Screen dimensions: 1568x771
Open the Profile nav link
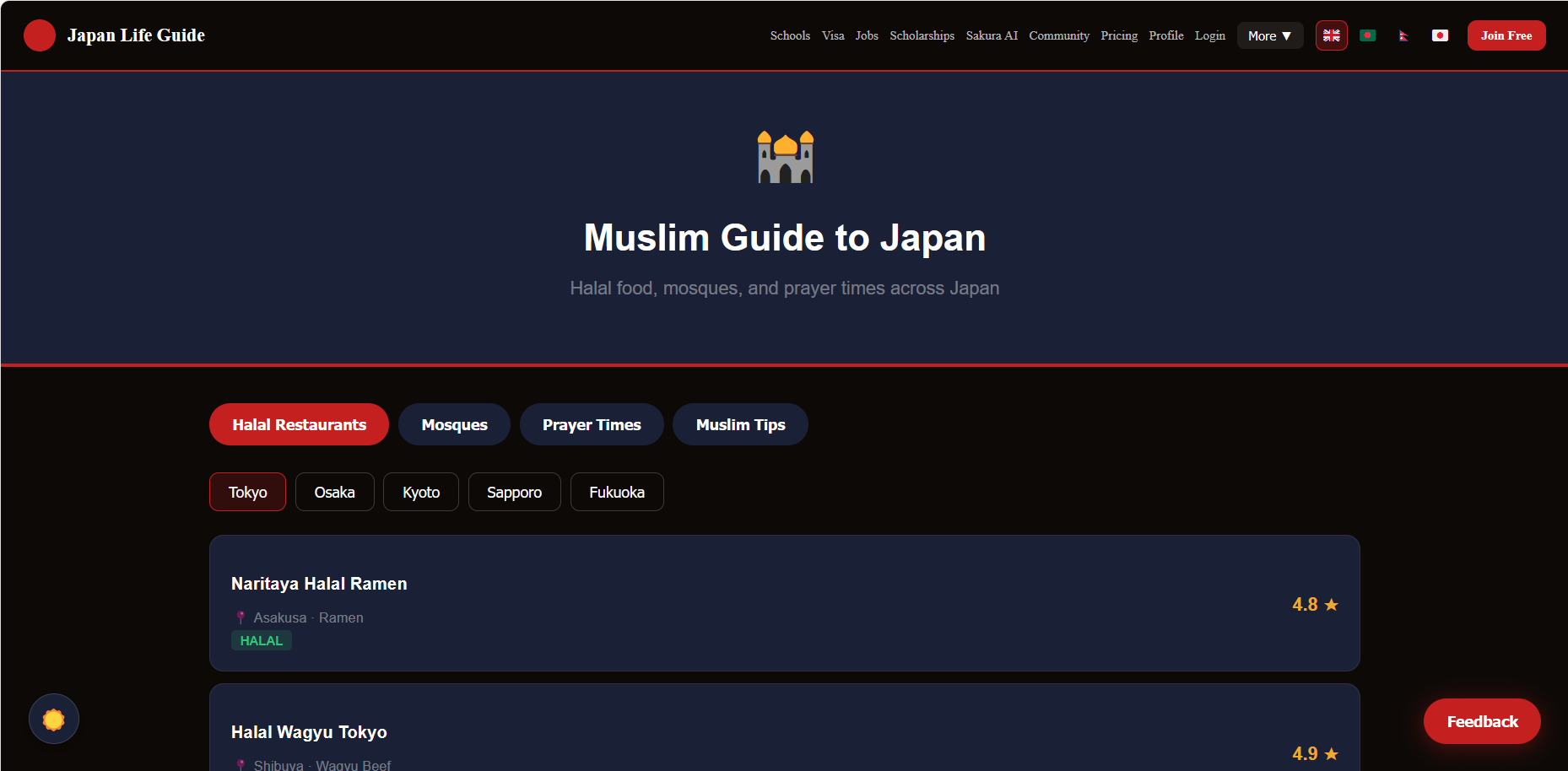point(1166,35)
